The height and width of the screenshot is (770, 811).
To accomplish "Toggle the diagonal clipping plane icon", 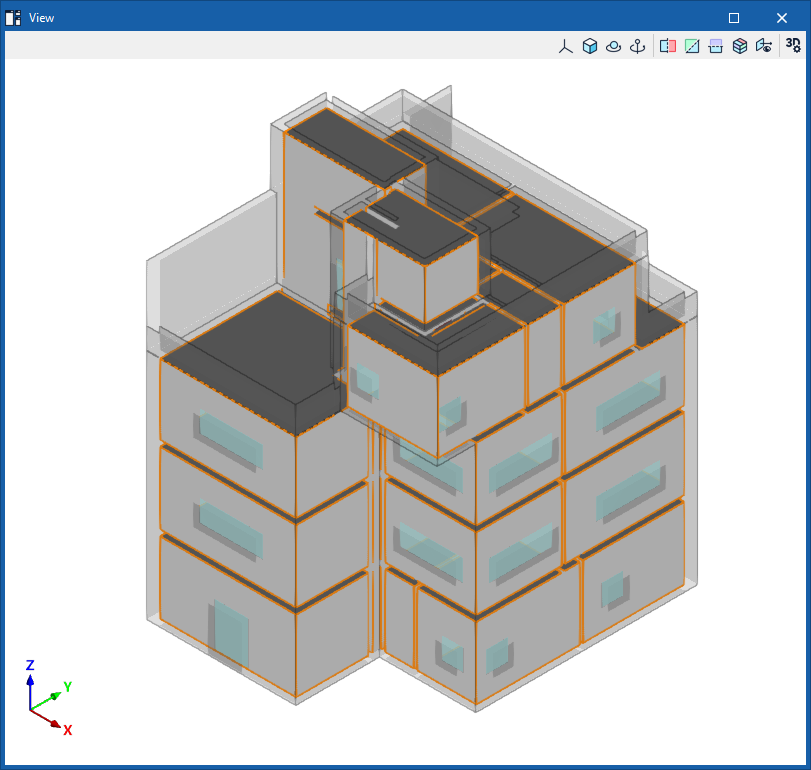I will click(692, 47).
